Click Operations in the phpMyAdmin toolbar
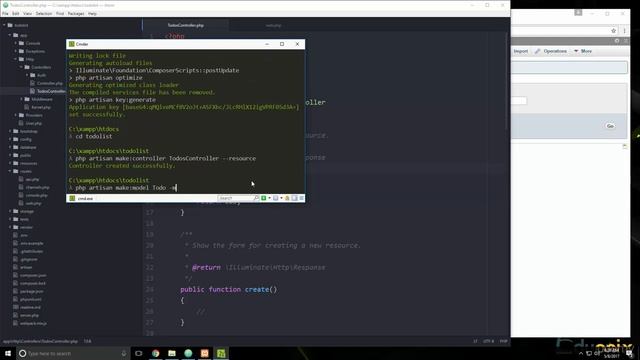 (x=551, y=51)
